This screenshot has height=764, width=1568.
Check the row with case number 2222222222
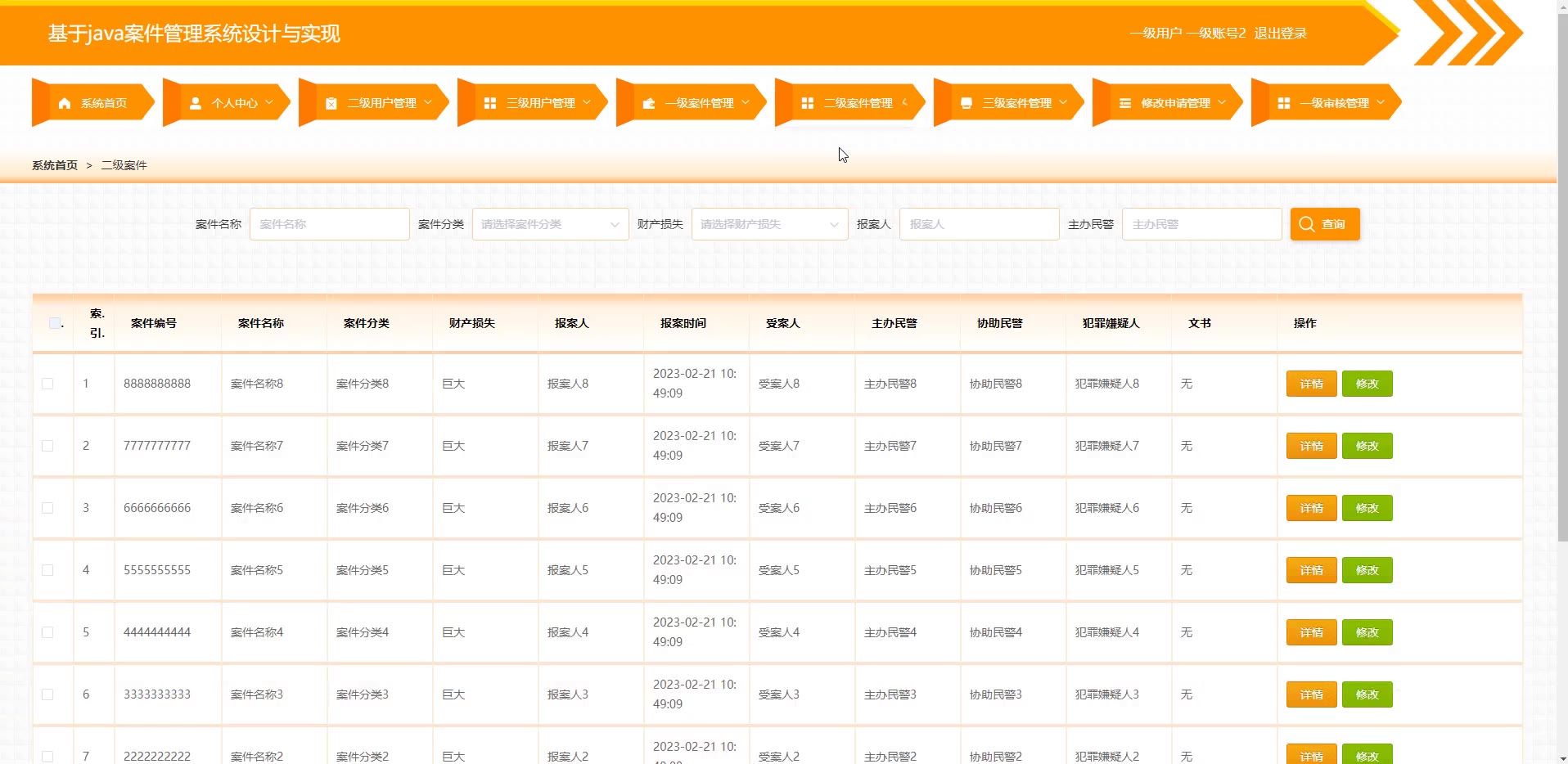(47, 757)
